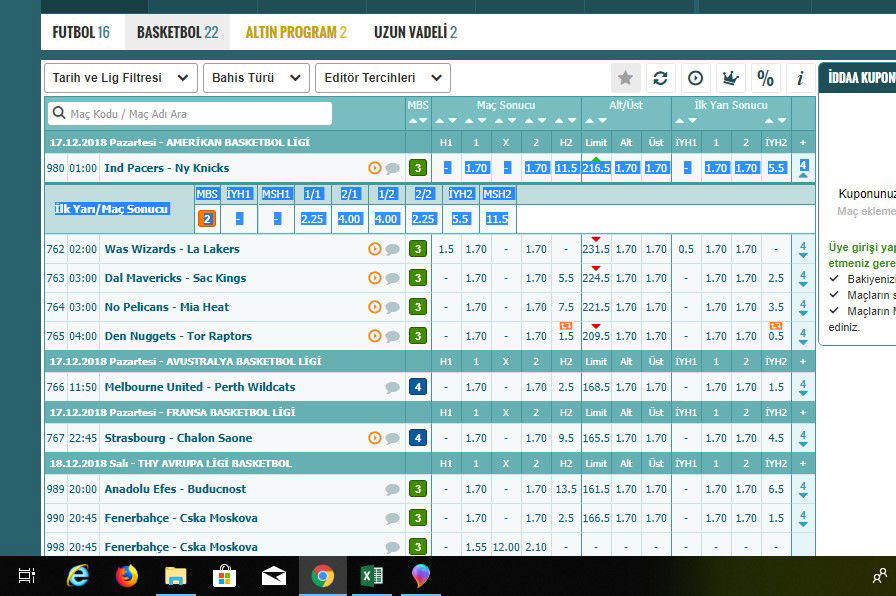Switch to FUTBOL 16 tab
896x596 pixels.
pos(81,32)
